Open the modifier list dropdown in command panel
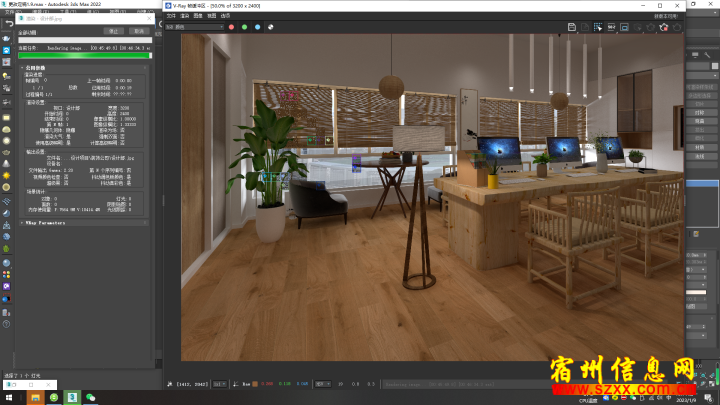Viewport: 720px width, 405px height. (x=702, y=75)
